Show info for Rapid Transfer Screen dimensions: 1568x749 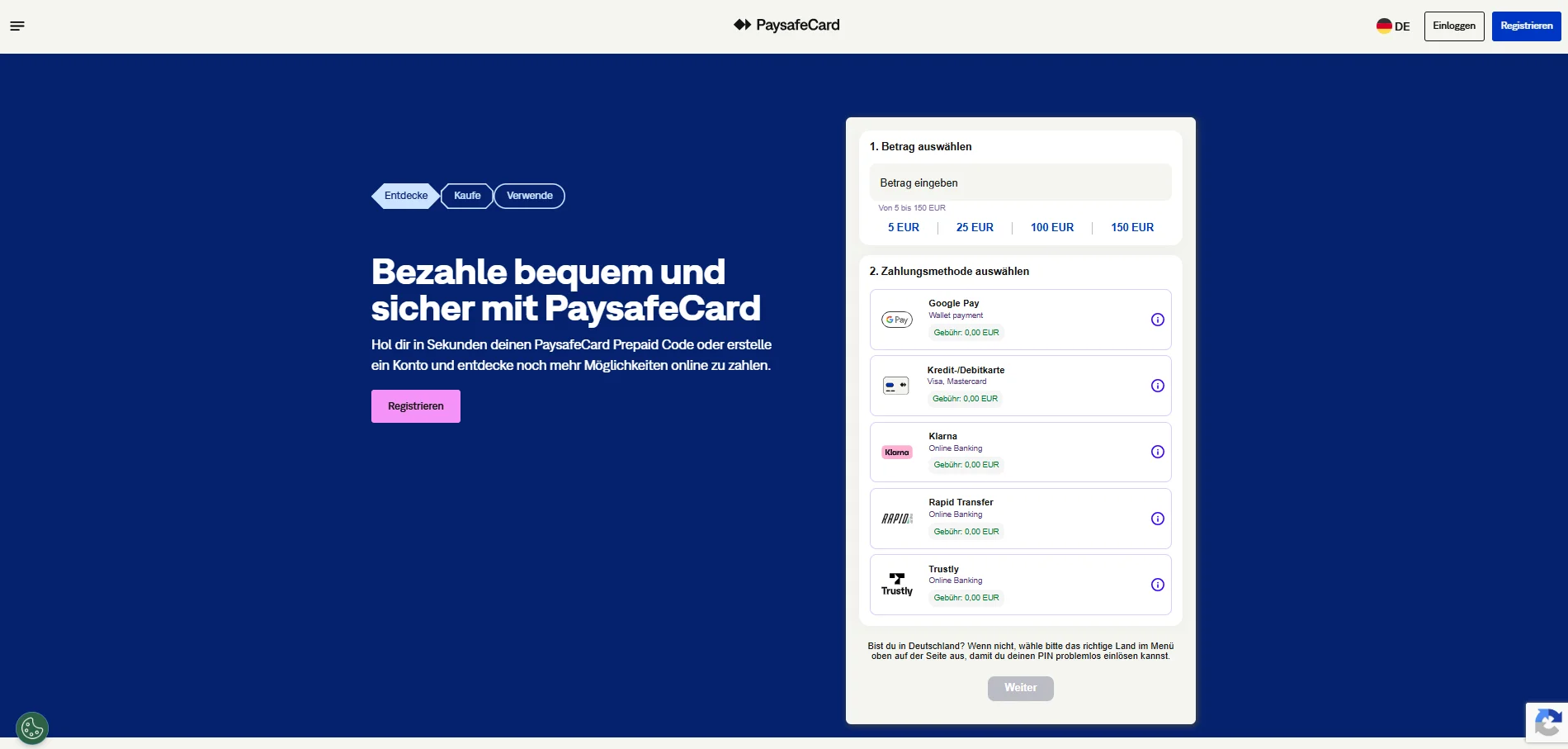coord(1158,519)
